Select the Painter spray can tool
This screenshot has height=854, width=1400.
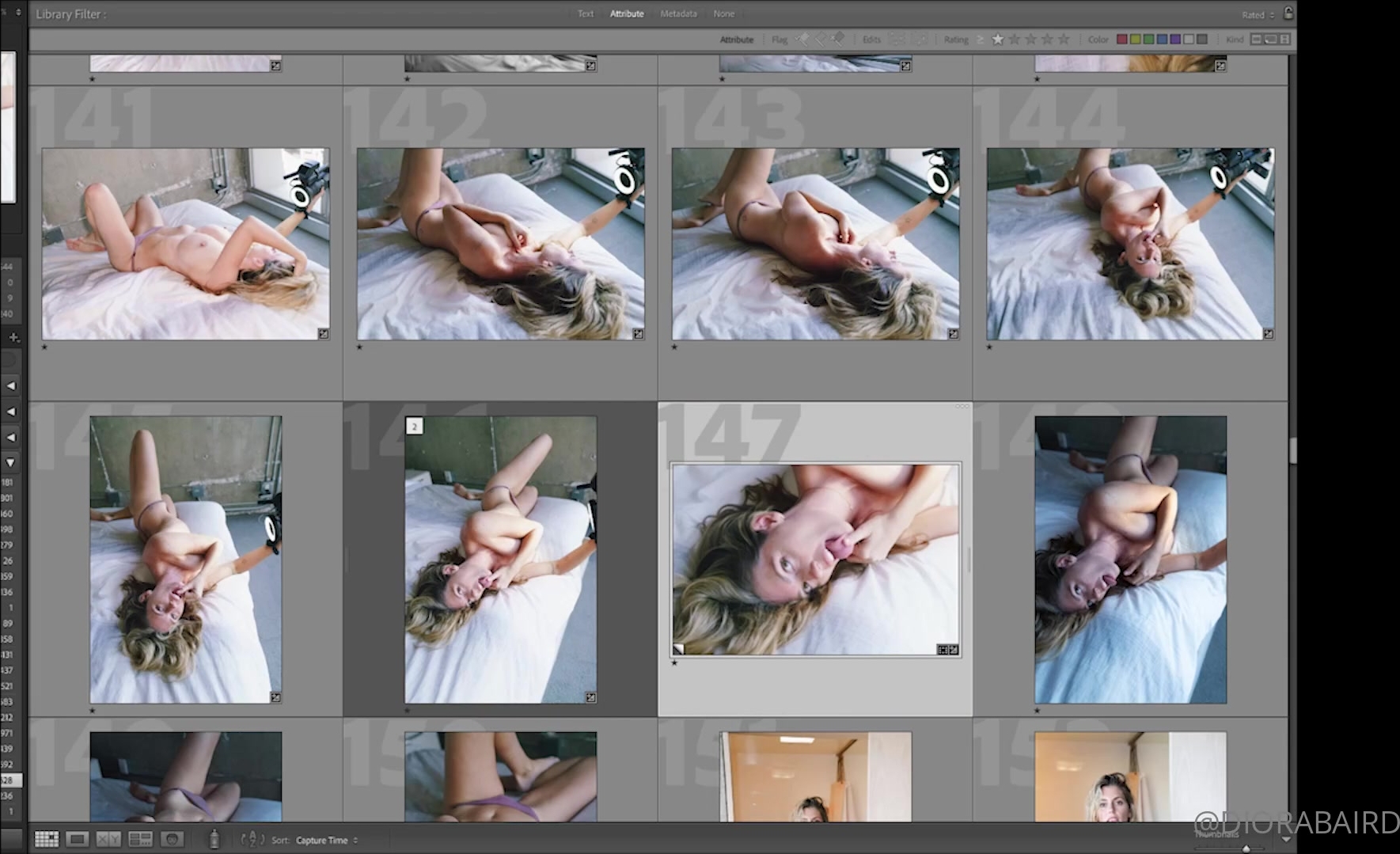214,839
